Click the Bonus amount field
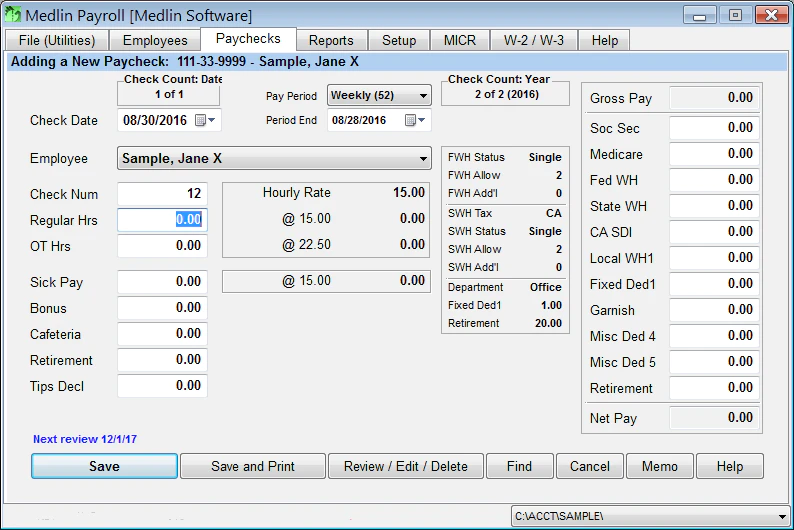794x530 pixels. [x=163, y=308]
